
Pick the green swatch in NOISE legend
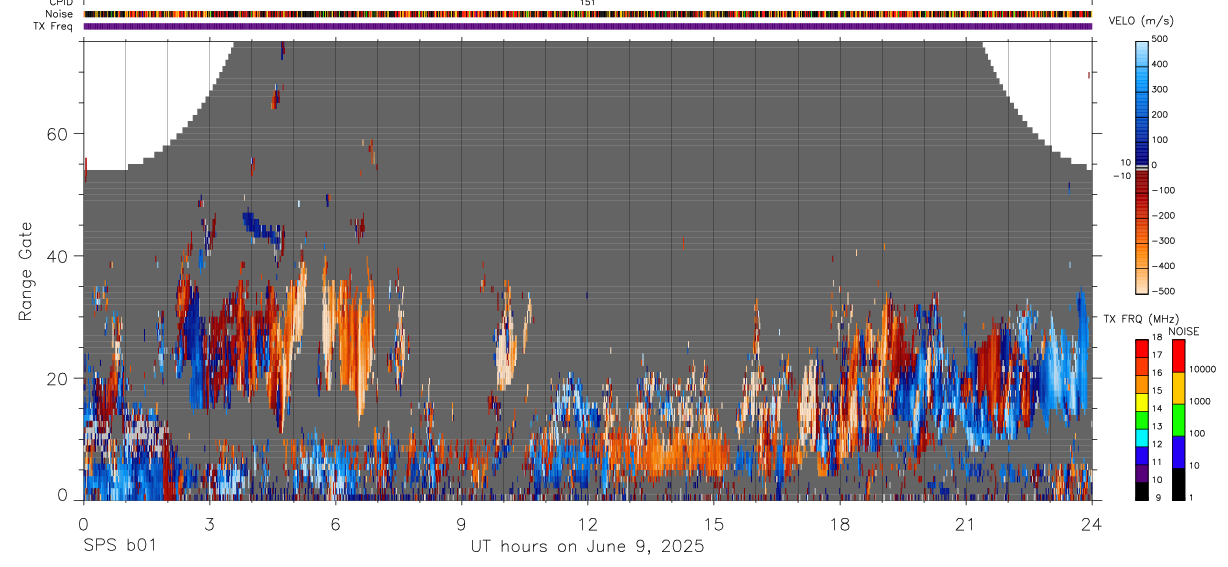pyautogui.click(x=1177, y=420)
